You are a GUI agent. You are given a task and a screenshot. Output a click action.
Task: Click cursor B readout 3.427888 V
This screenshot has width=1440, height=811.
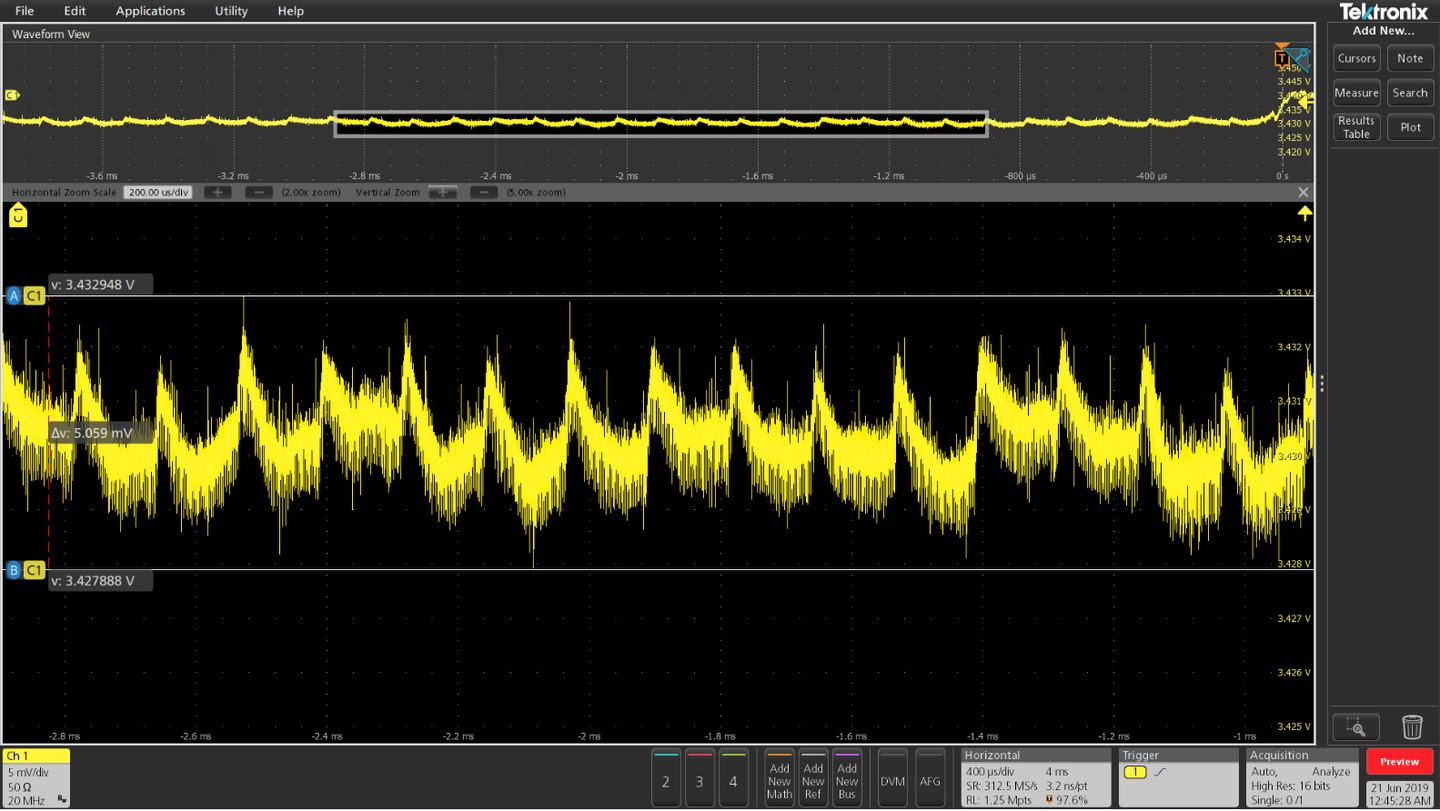point(100,581)
